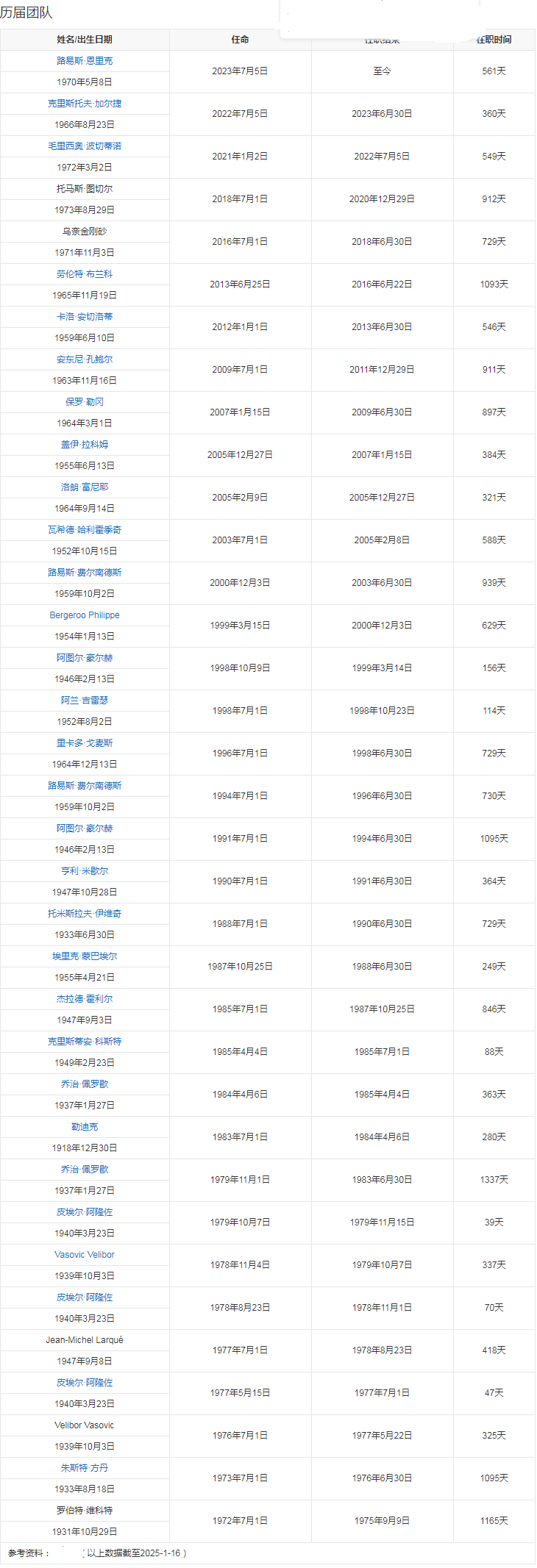Click the 任职时间 column header
The width and height of the screenshot is (537, 1568).
point(494,40)
